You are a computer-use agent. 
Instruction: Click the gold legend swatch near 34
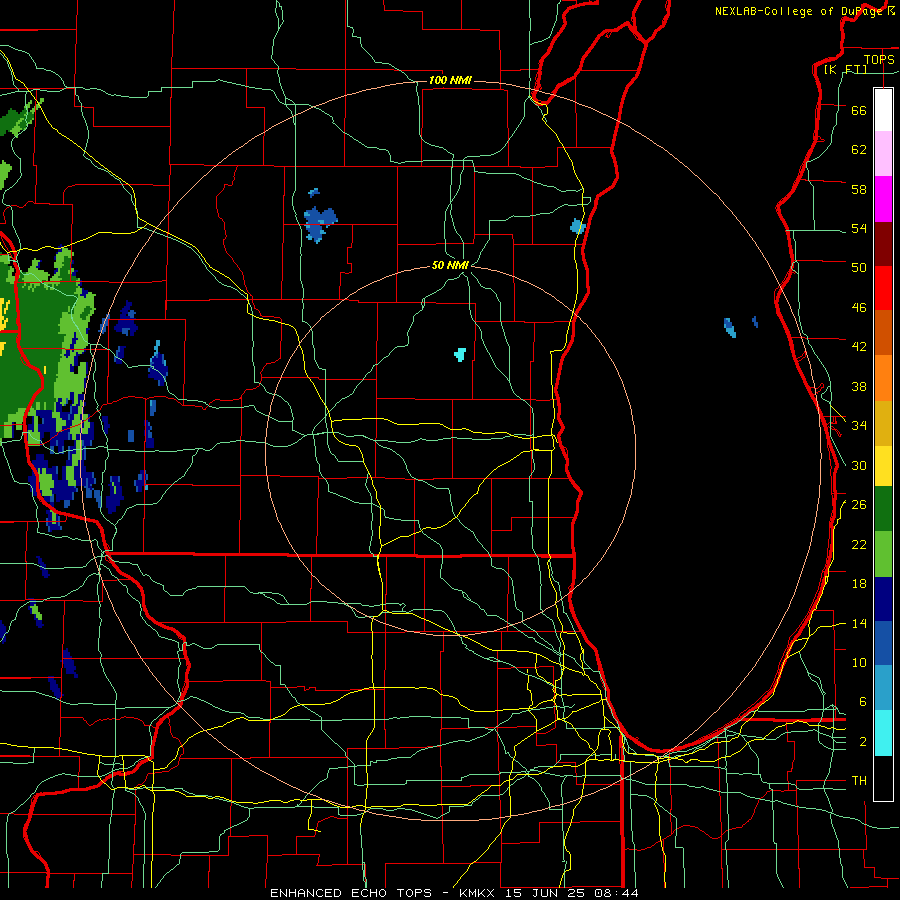click(x=883, y=424)
